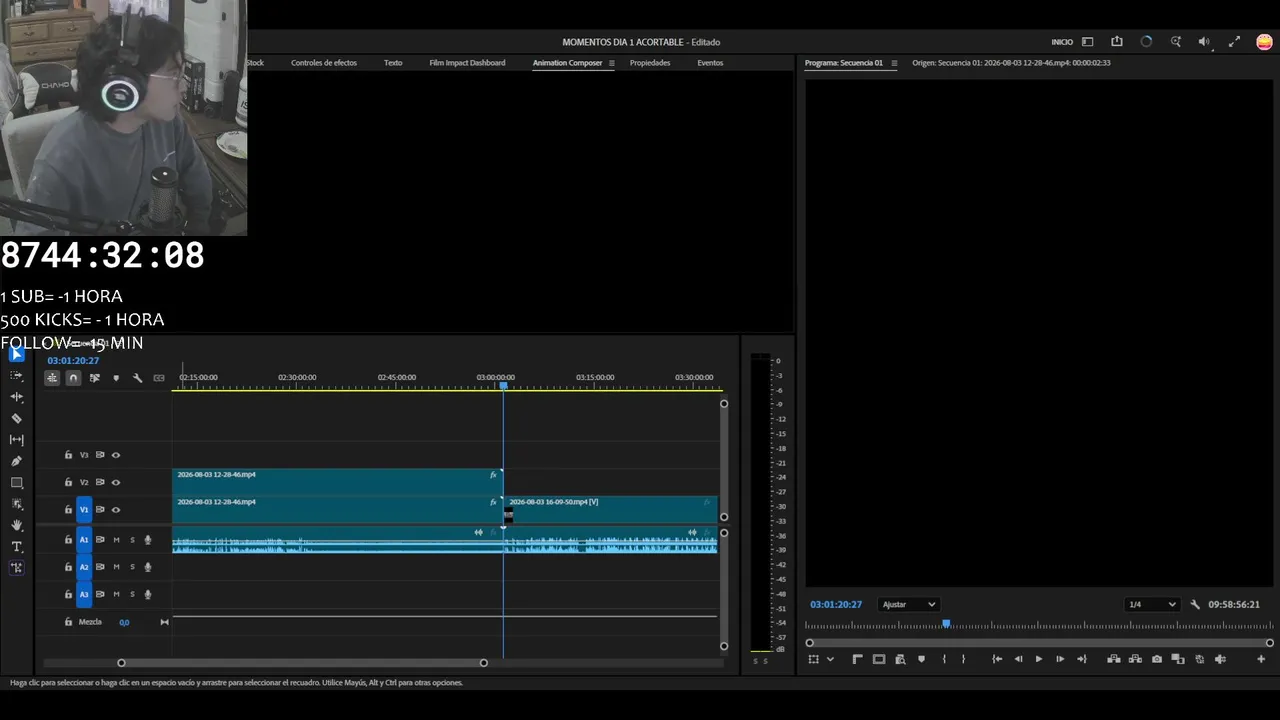
Task: Add marker in timeline toolbar
Action: tap(116, 378)
